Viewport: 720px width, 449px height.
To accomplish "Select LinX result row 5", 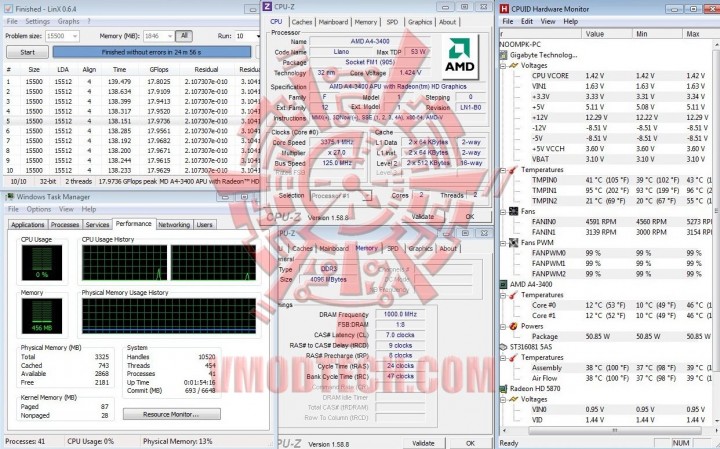I will tap(131, 121).
